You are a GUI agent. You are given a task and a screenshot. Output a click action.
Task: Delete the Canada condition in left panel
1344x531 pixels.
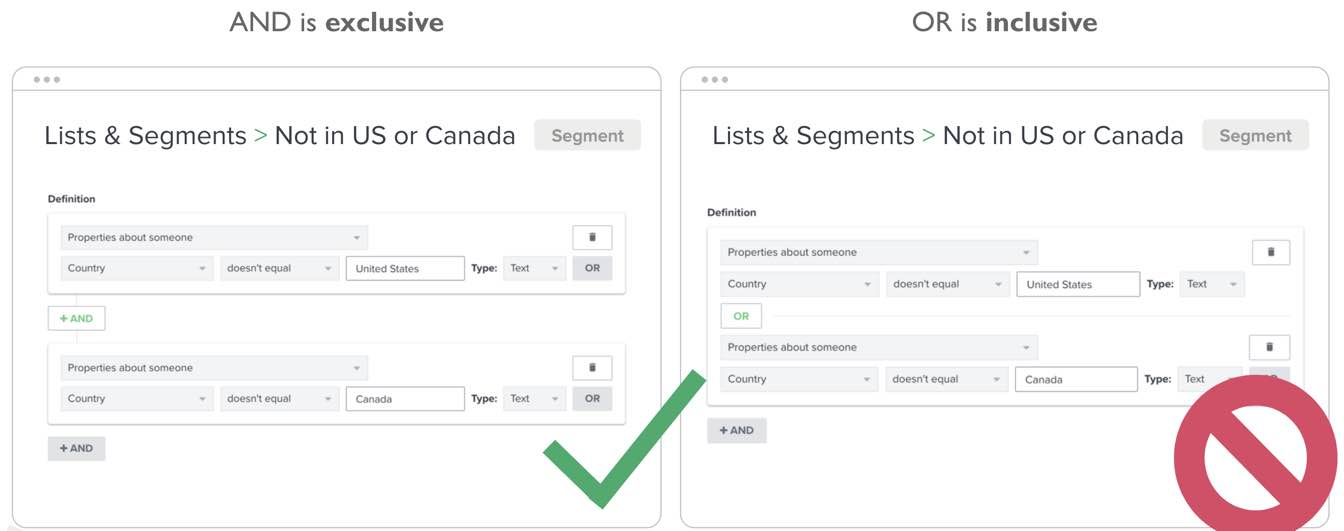point(592,368)
